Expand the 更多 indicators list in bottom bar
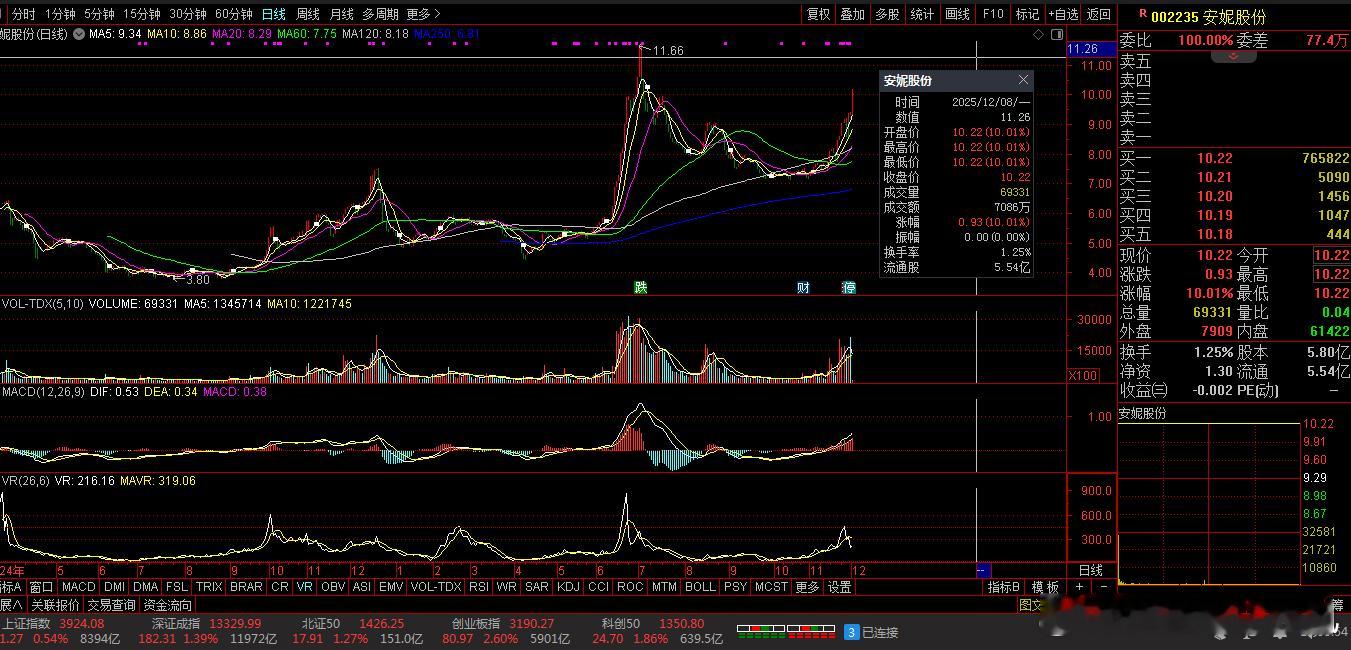 pos(807,587)
